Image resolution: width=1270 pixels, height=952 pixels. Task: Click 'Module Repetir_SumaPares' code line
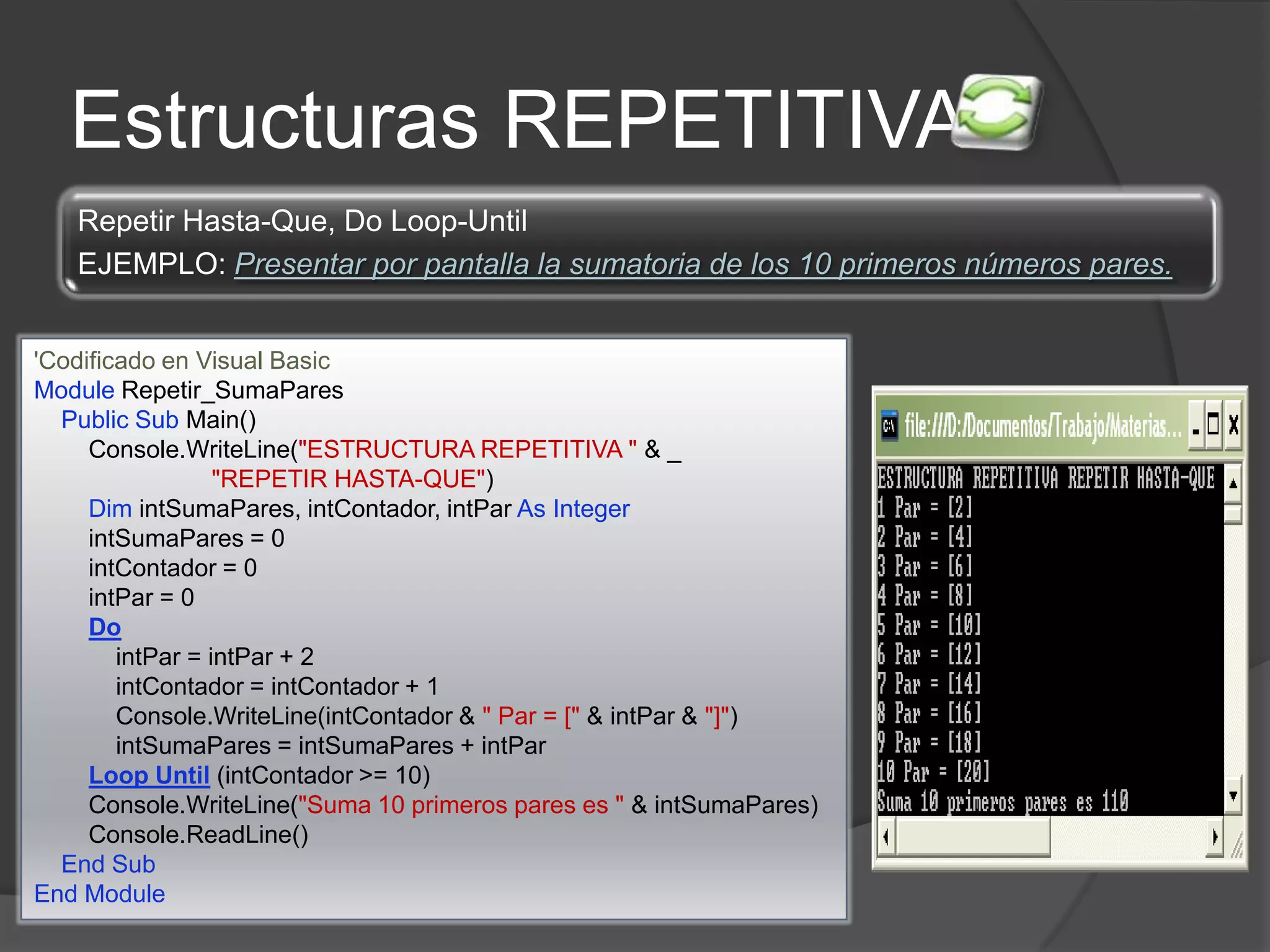[189, 390]
